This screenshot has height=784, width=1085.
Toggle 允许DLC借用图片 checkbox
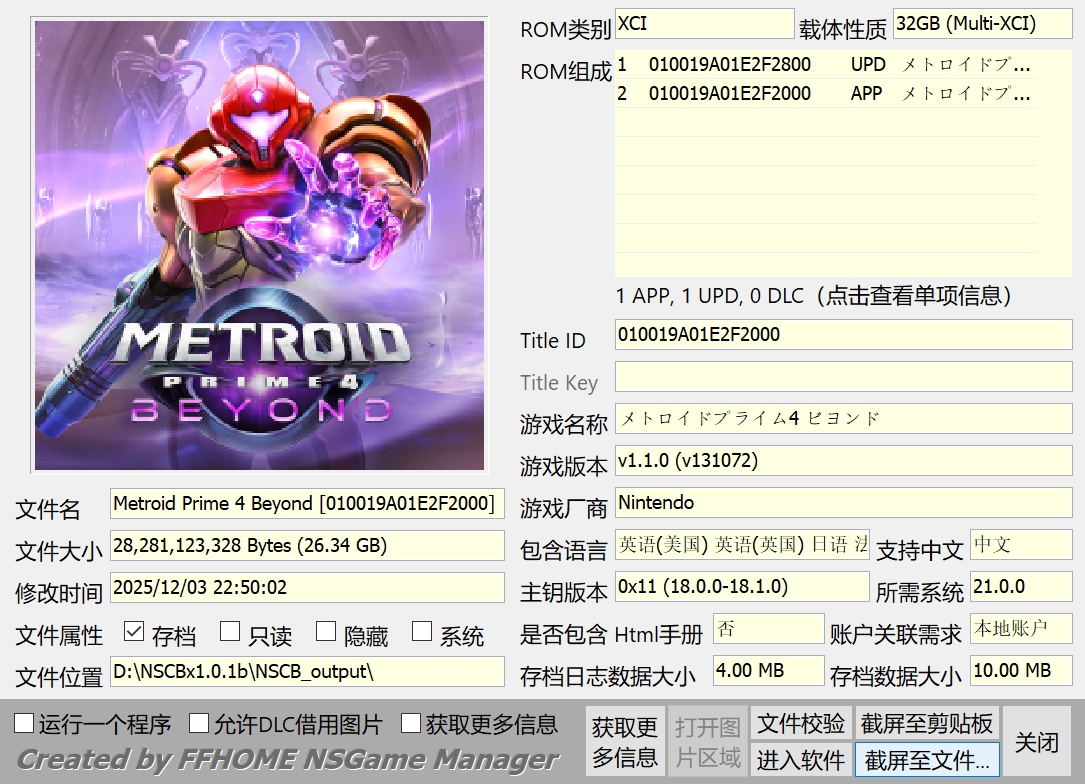tap(200, 723)
